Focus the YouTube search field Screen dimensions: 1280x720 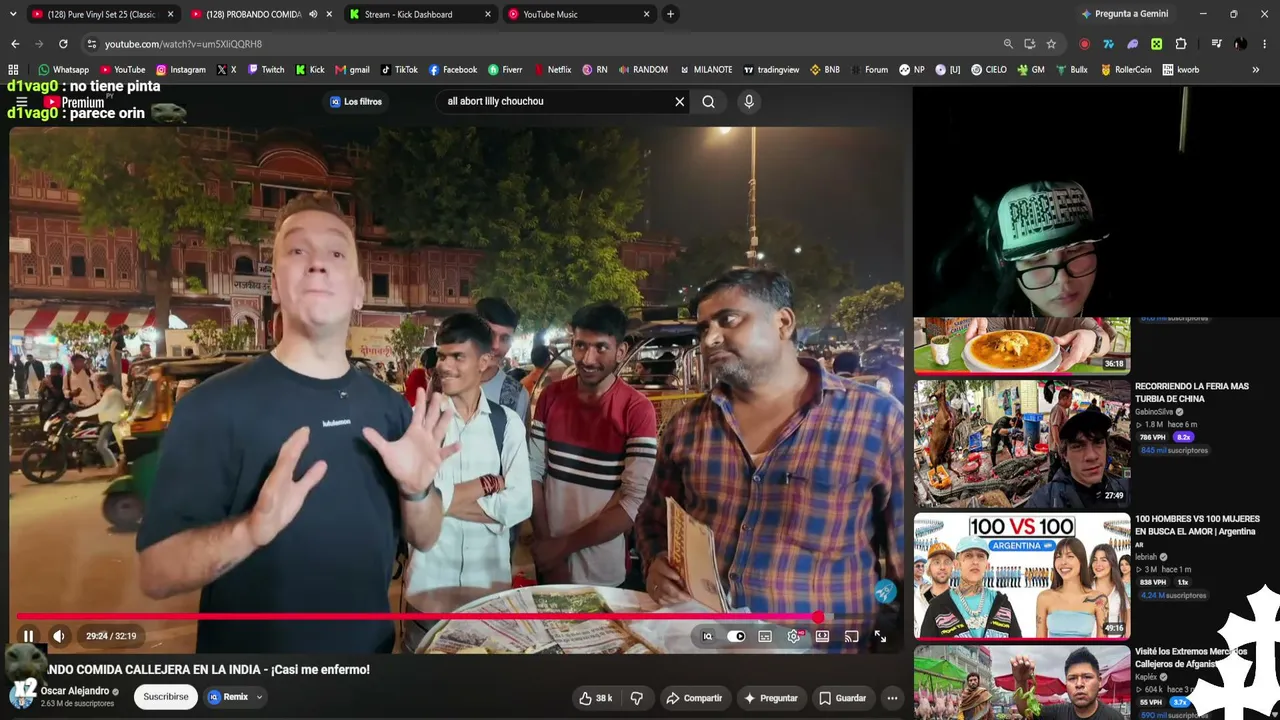point(555,101)
